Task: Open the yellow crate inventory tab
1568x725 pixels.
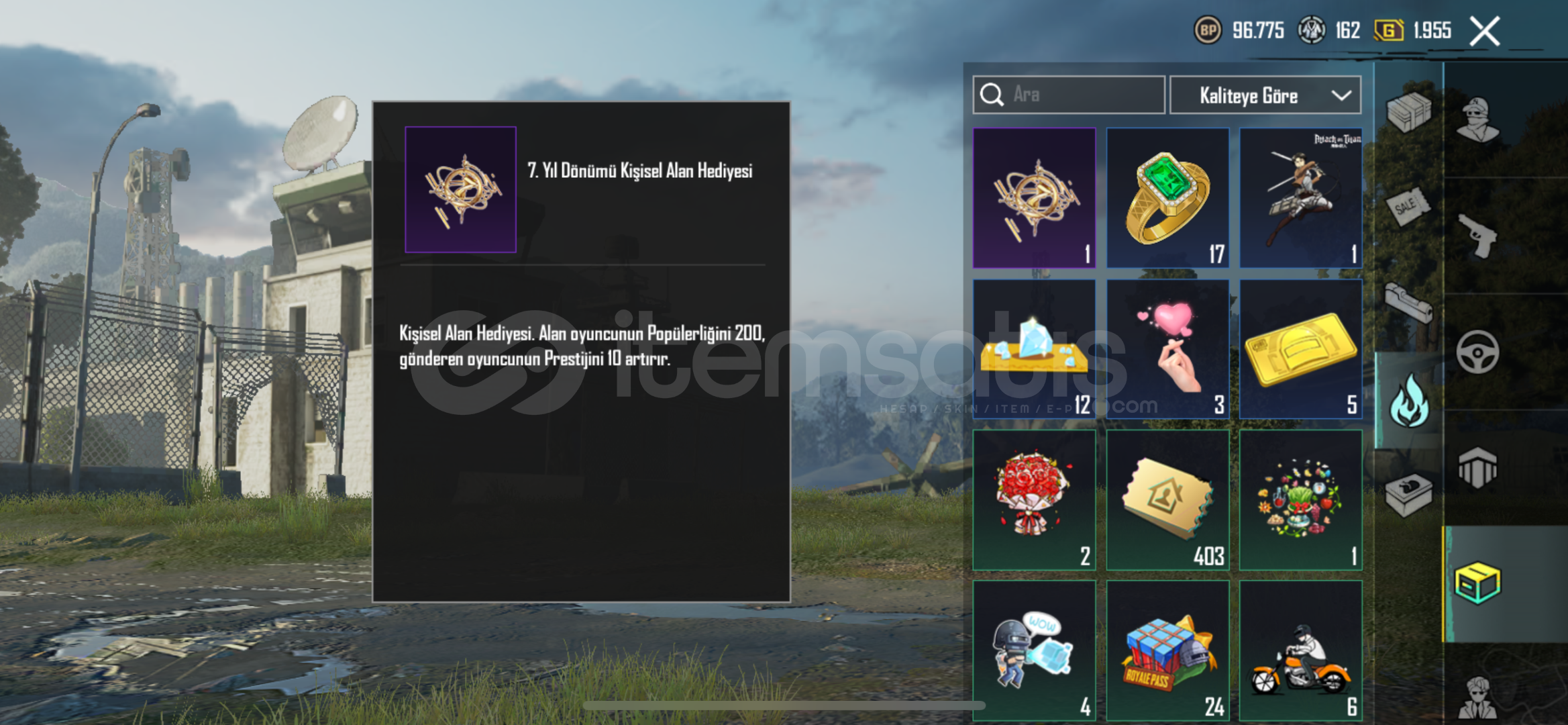Action: 1478,584
